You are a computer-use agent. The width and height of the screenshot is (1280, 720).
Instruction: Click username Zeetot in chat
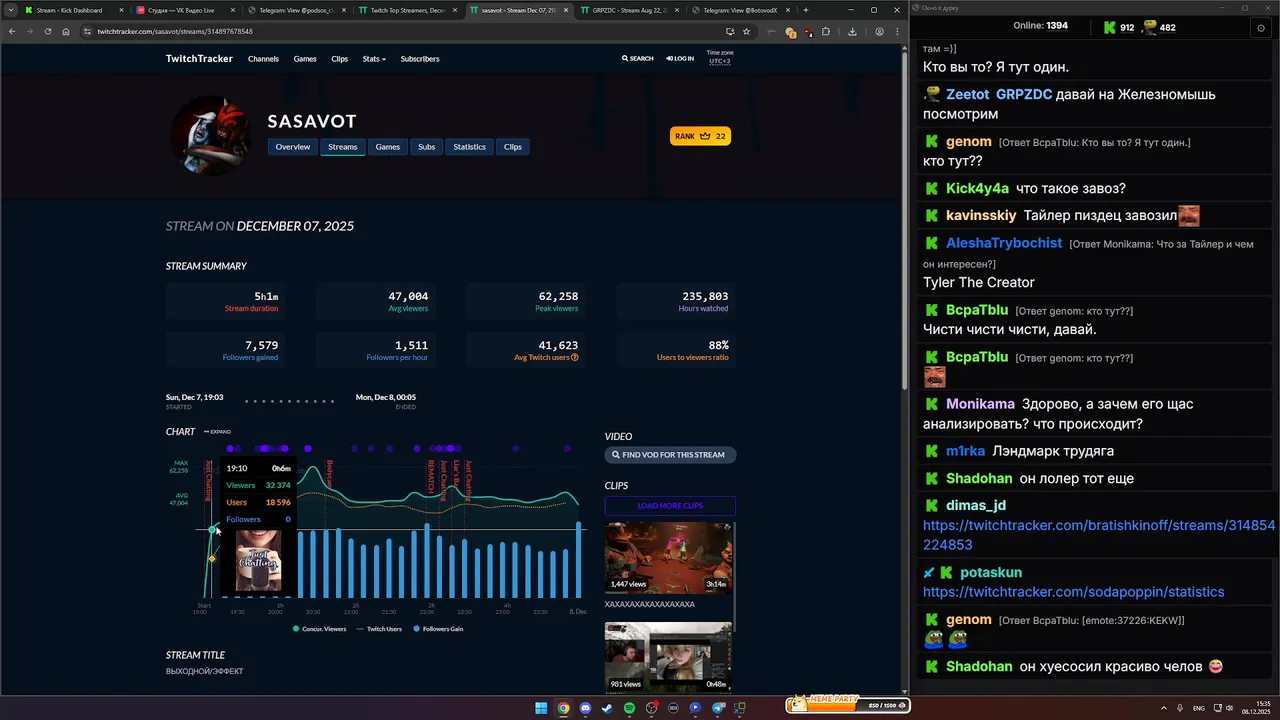tap(967, 94)
